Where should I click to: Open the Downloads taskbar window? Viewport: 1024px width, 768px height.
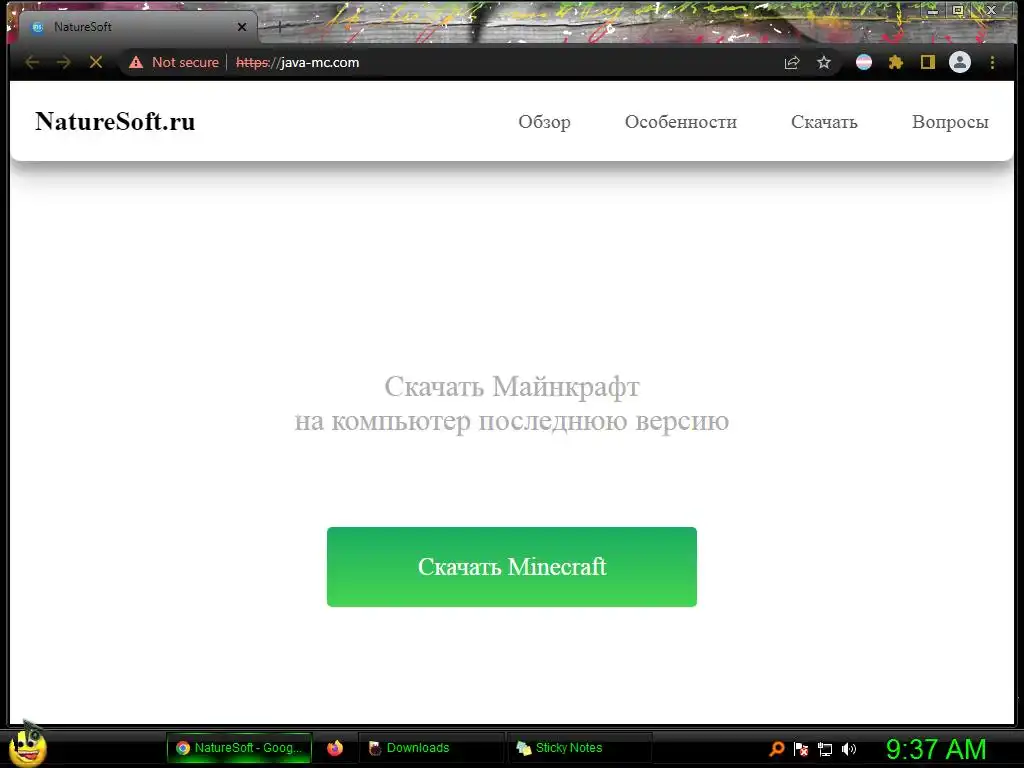(431, 748)
